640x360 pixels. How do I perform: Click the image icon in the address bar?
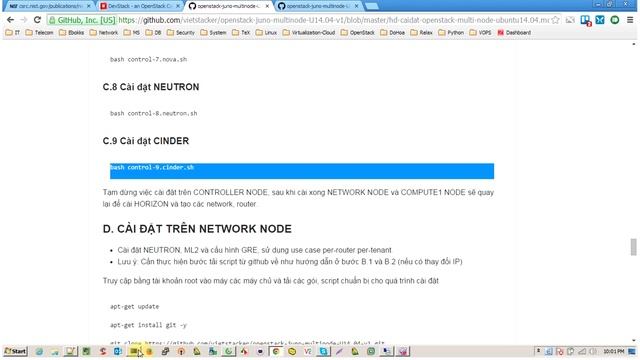click(x=570, y=20)
